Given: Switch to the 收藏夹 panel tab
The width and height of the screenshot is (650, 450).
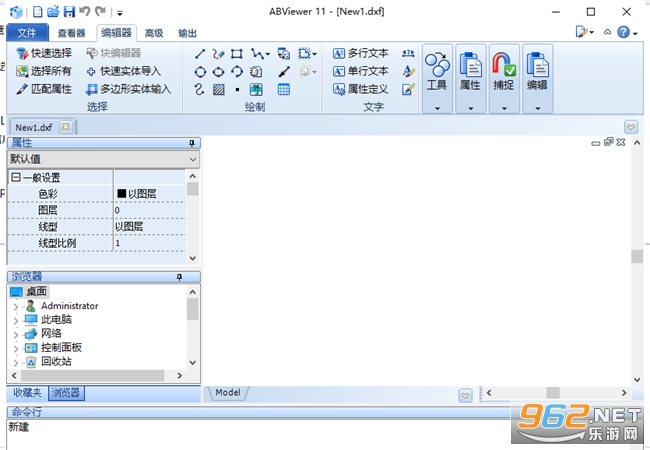Looking at the screenshot, I should pos(27,393).
